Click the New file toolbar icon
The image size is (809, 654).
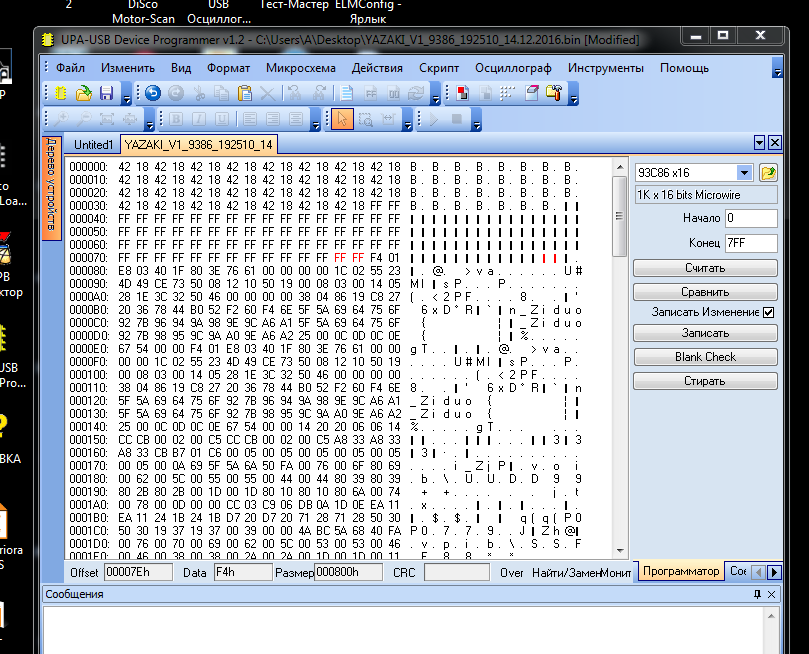tap(62, 94)
